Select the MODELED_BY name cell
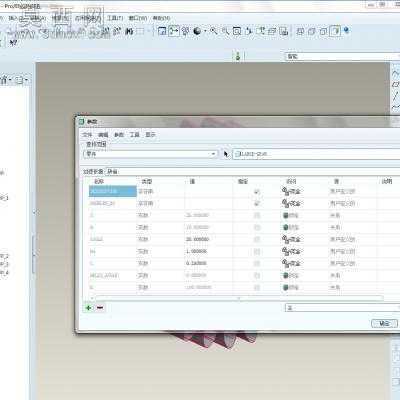This screenshot has height=400, width=400. 113,203
